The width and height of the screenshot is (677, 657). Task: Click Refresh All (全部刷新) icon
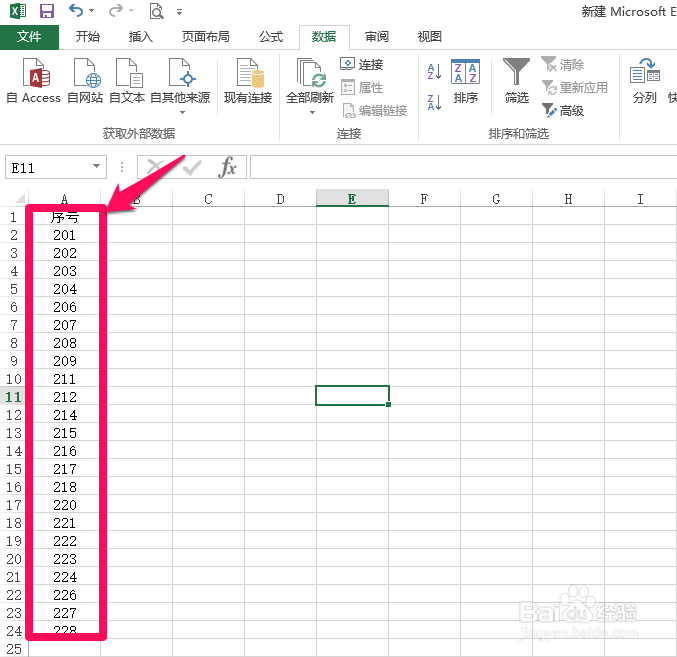(x=310, y=73)
